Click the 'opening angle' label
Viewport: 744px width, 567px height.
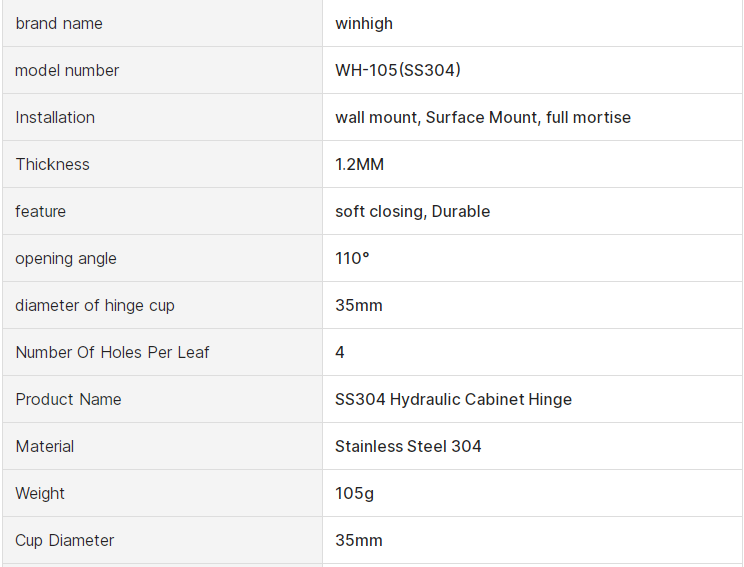pyautogui.click(x=66, y=258)
